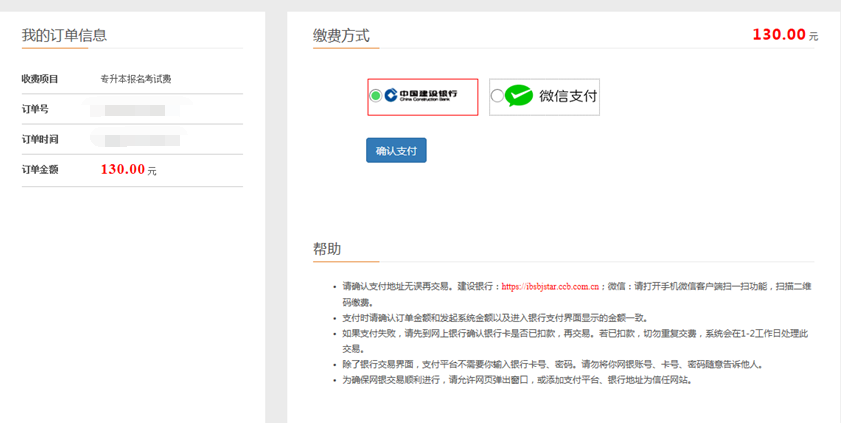
Task: Click the help line beginning 除了银行交易界面
Action: coord(552,365)
